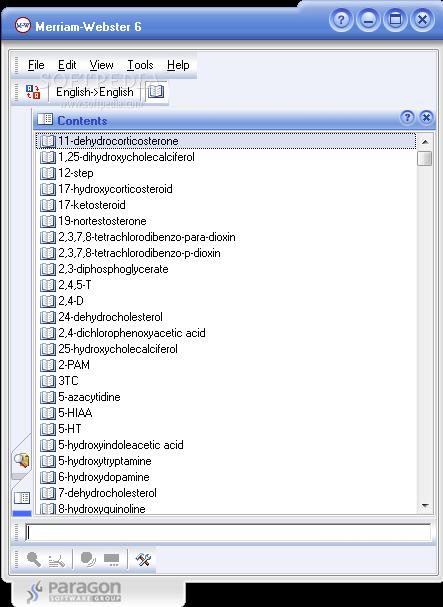Open the Help menu
Screen dimensions: 443x607
(x=178, y=65)
